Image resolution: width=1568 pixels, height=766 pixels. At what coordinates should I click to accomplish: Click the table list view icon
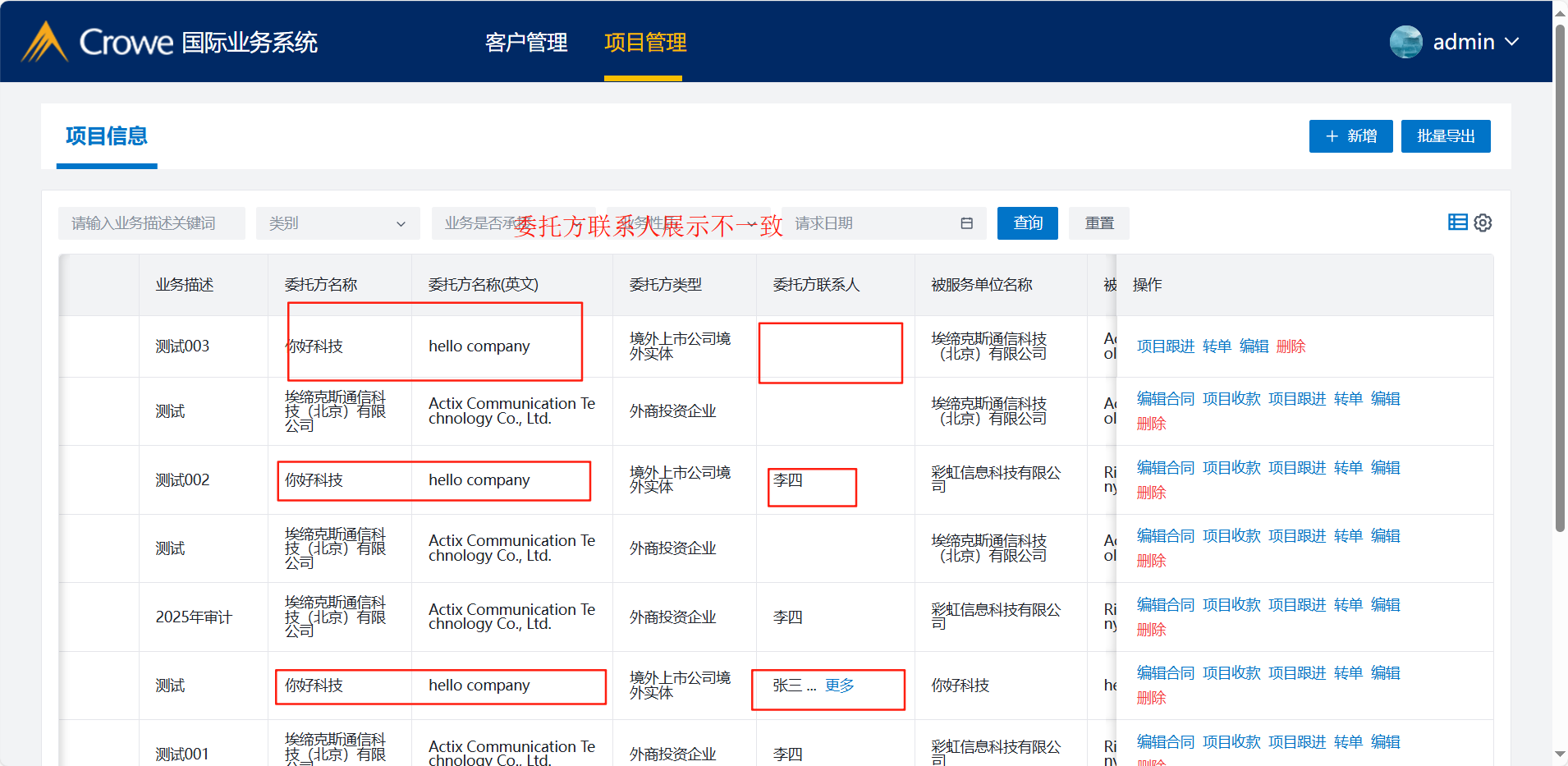(x=1457, y=222)
